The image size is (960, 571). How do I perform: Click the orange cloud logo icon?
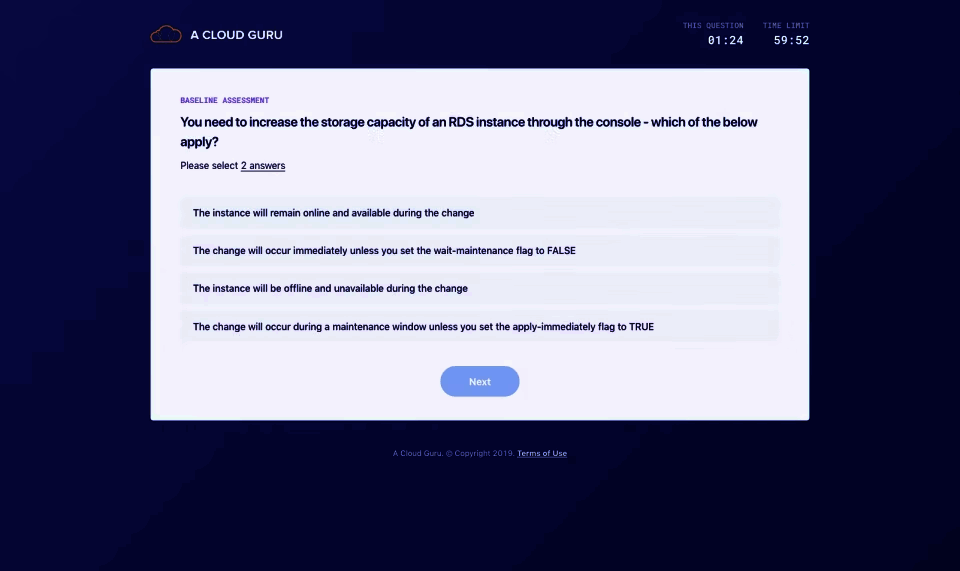point(165,35)
